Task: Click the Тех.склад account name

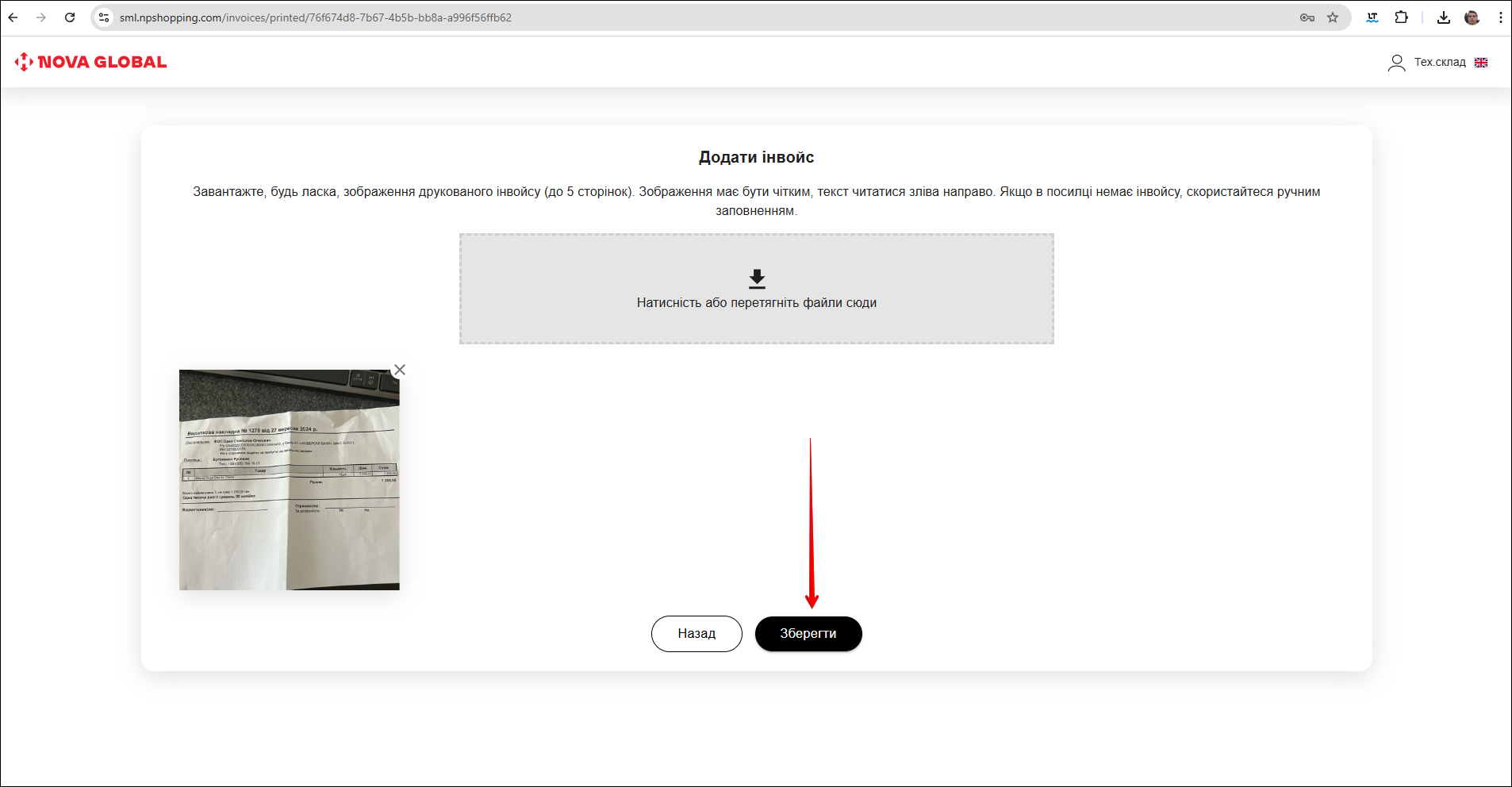Action: click(1440, 62)
